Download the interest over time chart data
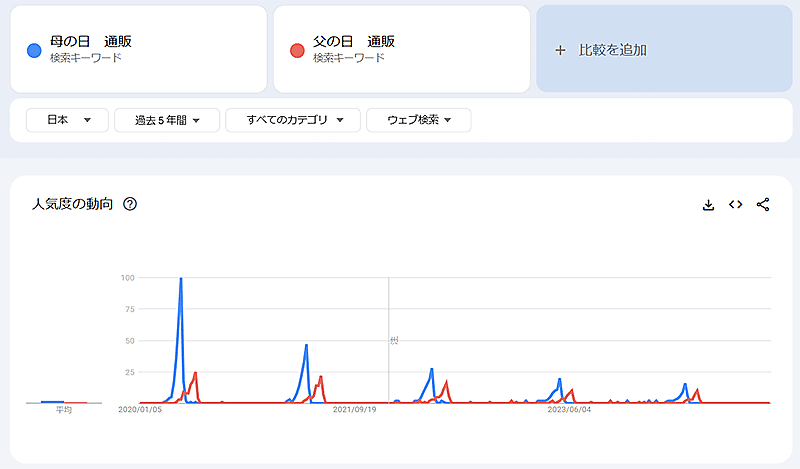Image resolution: width=800 pixels, height=469 pixels. pyautogui.click(x=708, y=205)
